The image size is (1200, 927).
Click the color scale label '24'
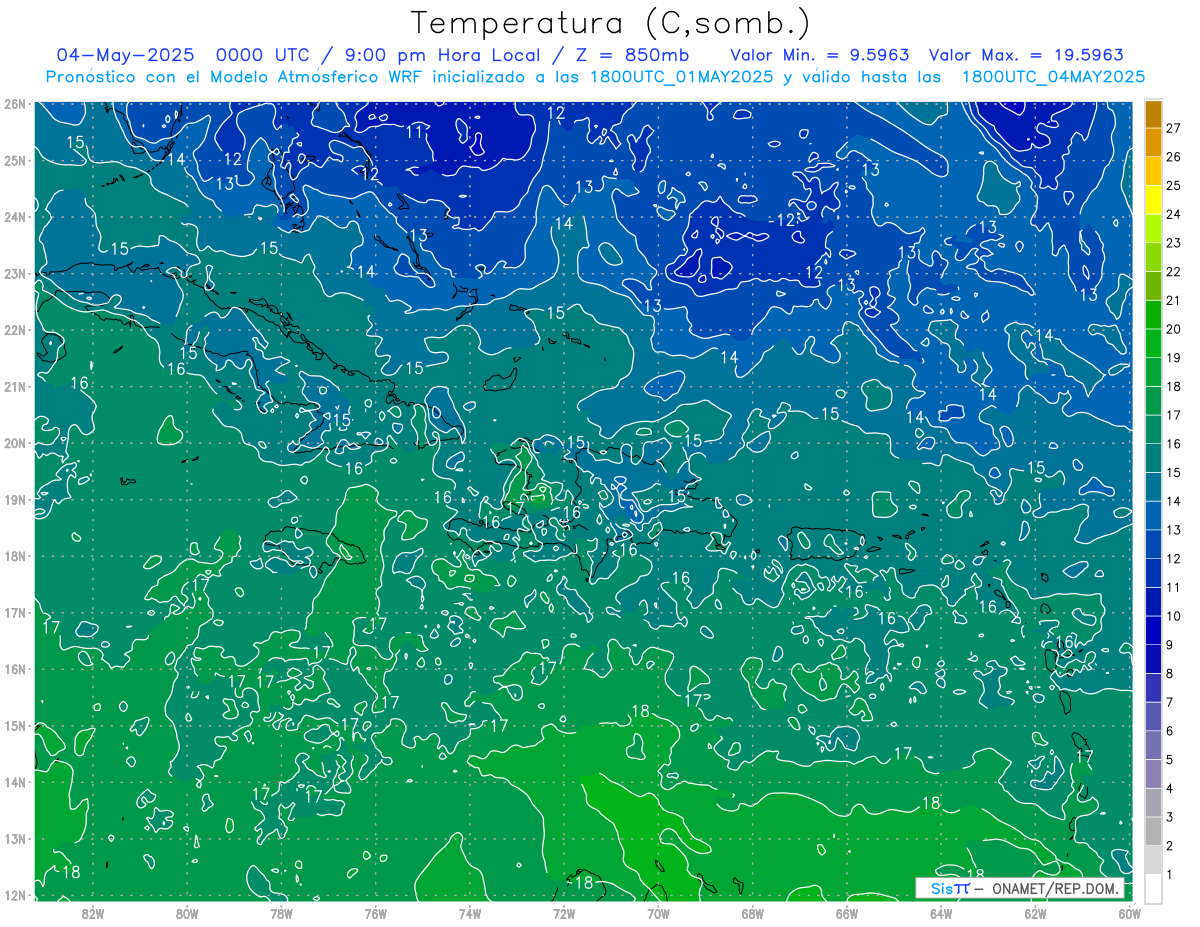click(1174, 214)
